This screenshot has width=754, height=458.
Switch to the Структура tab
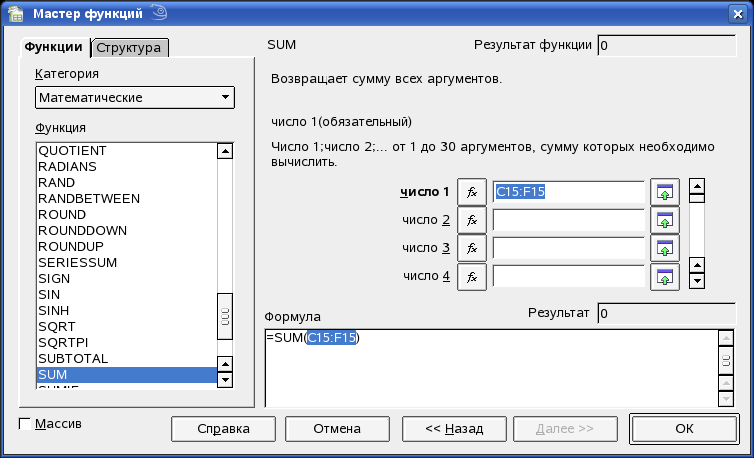tap(130, 48)
